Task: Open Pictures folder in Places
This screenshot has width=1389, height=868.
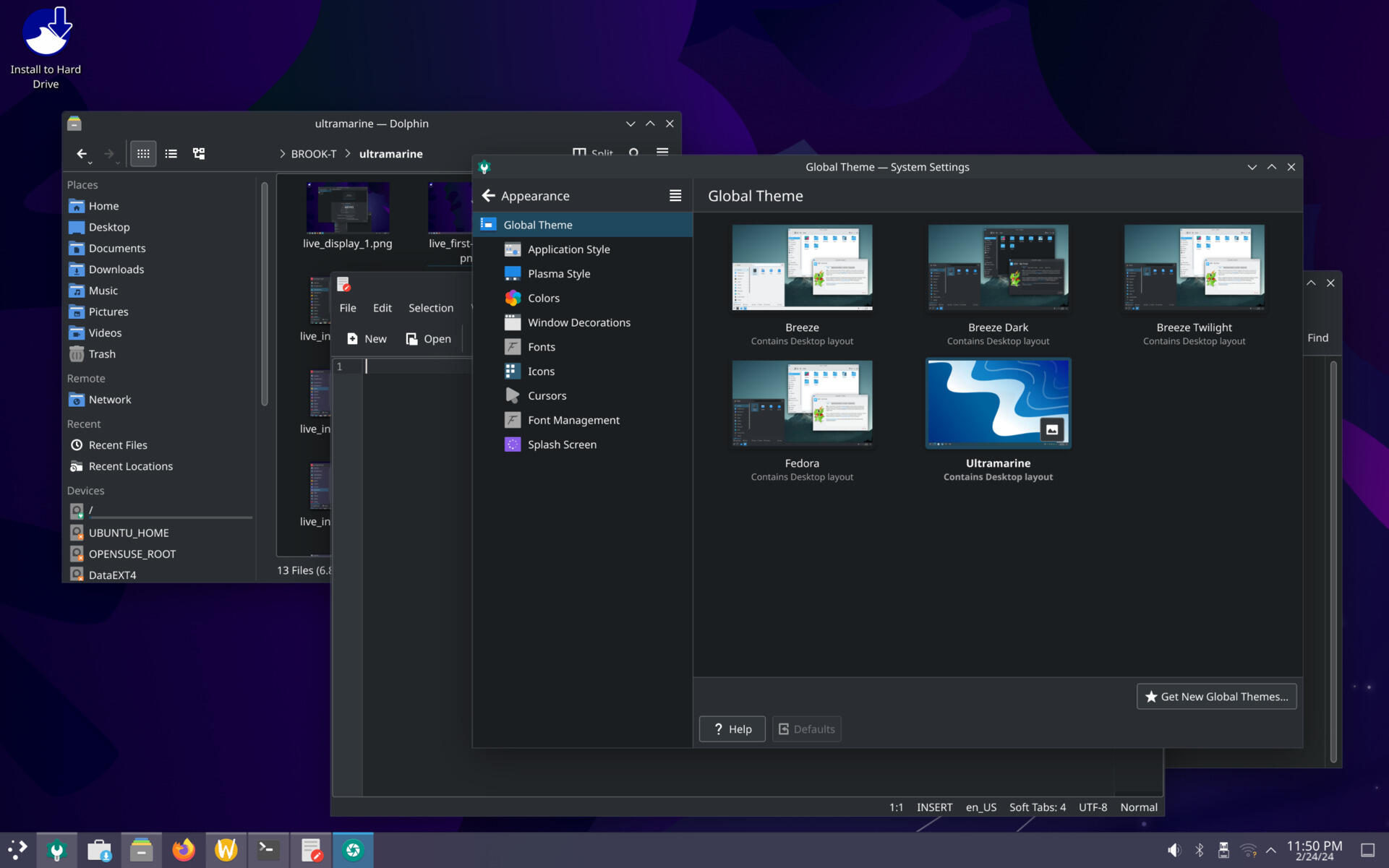Action: coord(159,311)
